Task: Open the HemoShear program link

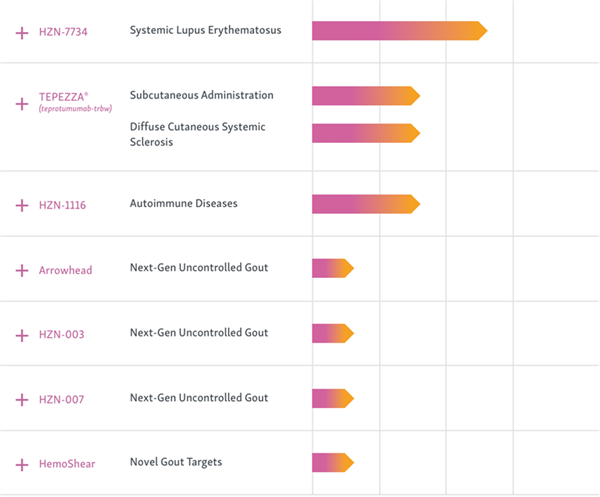Action: point(67,464)
